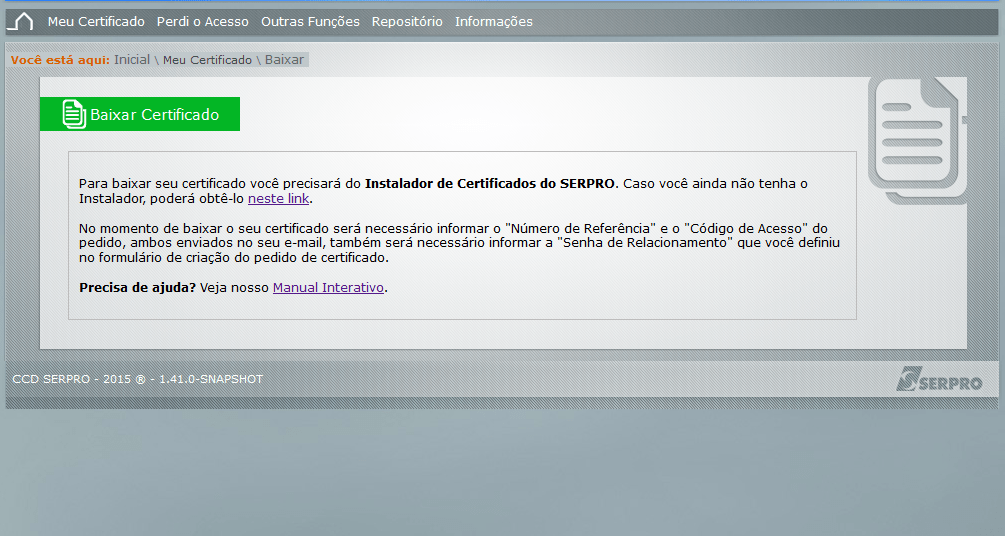Open the Perdi o Acesso menu

click(x=203, y=22)
